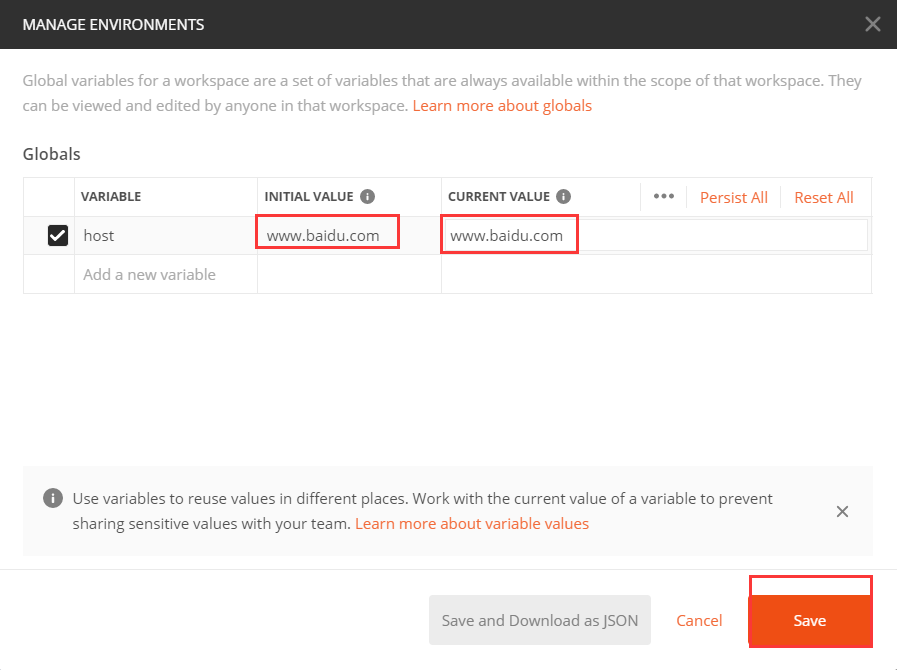Edit the host initial value field
Image resolution: width=897 pixels, height=670 pixels.
pos(327,236)
